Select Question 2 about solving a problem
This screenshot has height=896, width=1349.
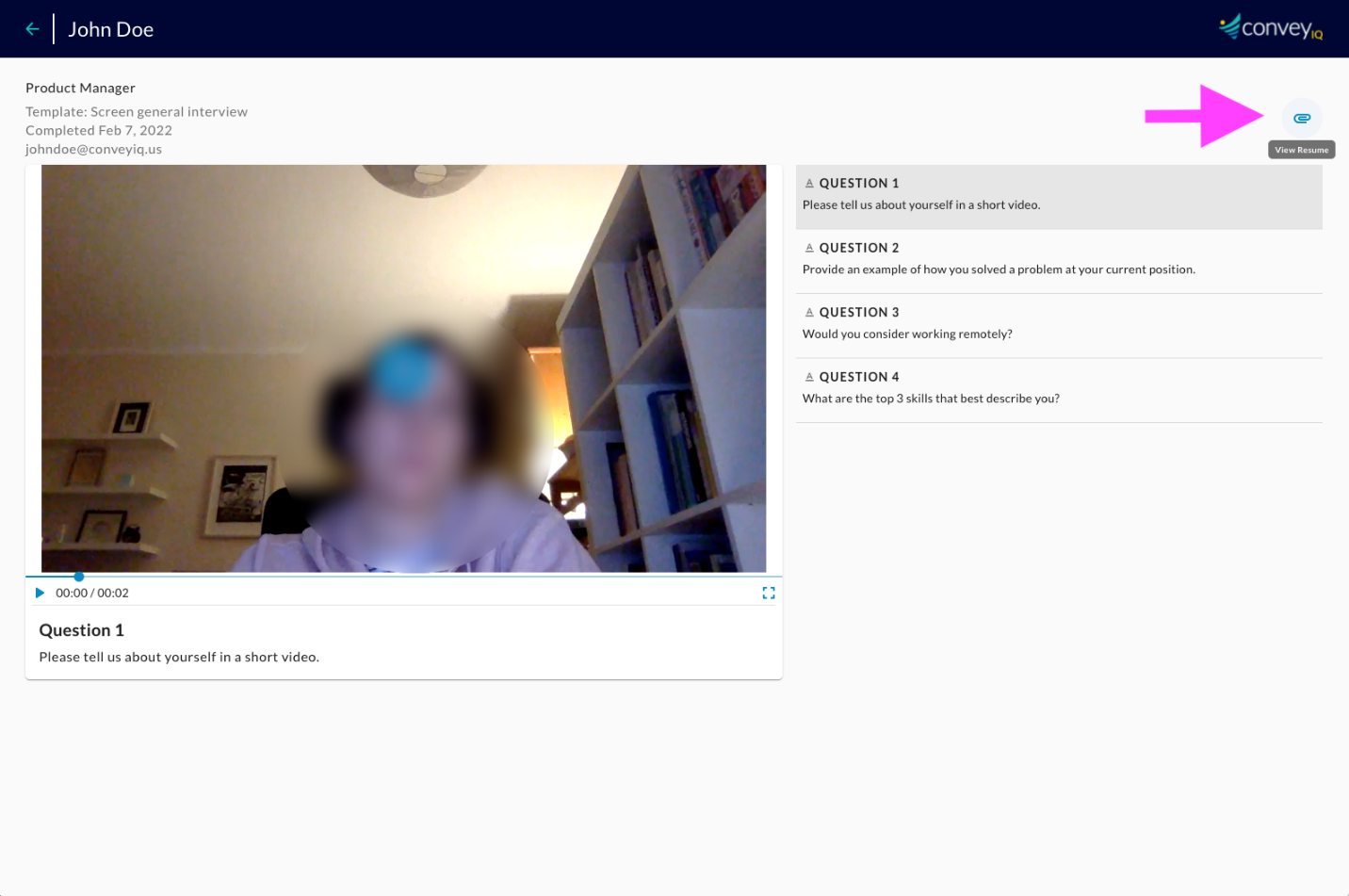[x=1059, y=261]
